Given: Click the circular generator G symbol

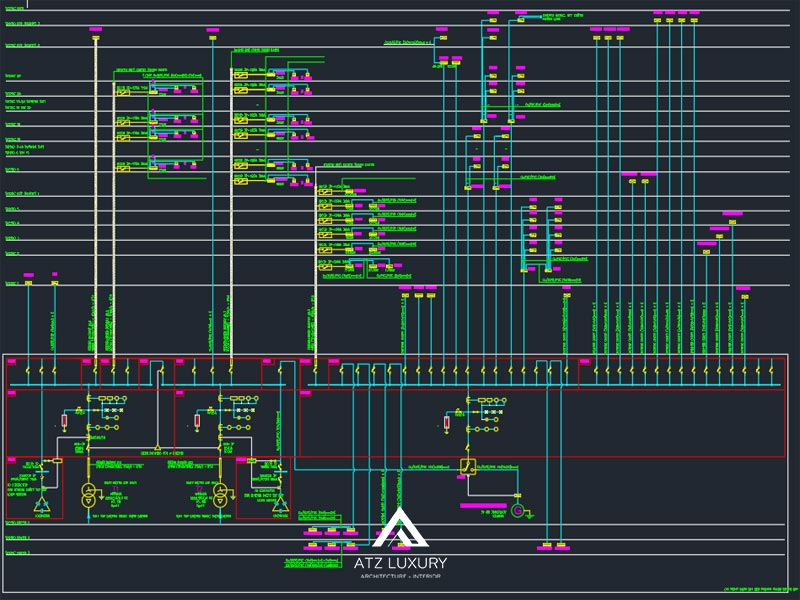Looking at the screenshot, I should (x=518, y=511).
